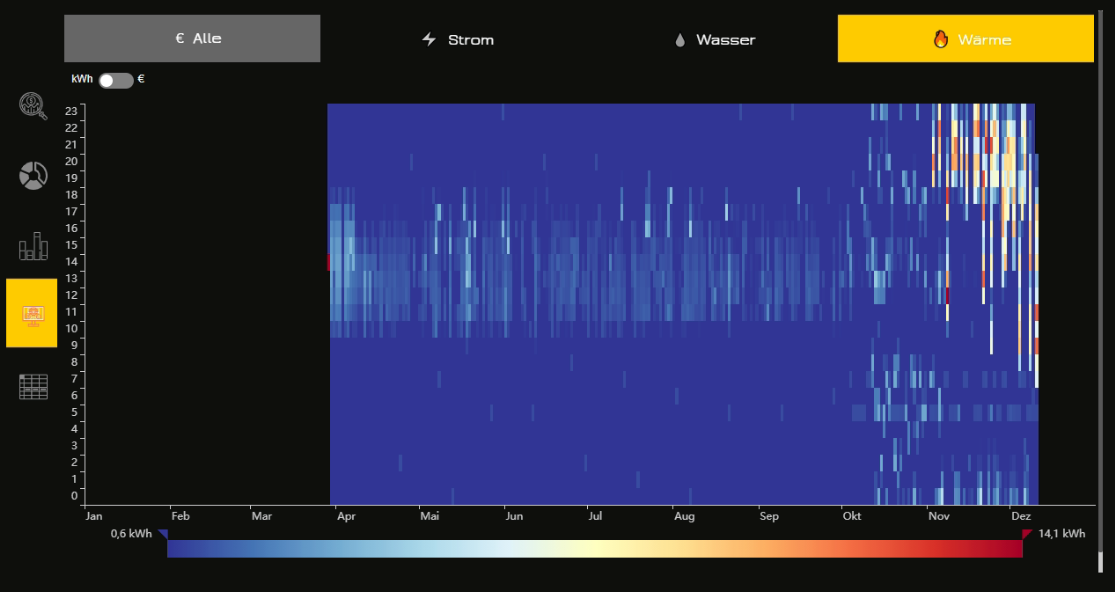The image size is (1115, 592).
Task: Click the heatmap area above the Jul label
Action: click(594, 304)
